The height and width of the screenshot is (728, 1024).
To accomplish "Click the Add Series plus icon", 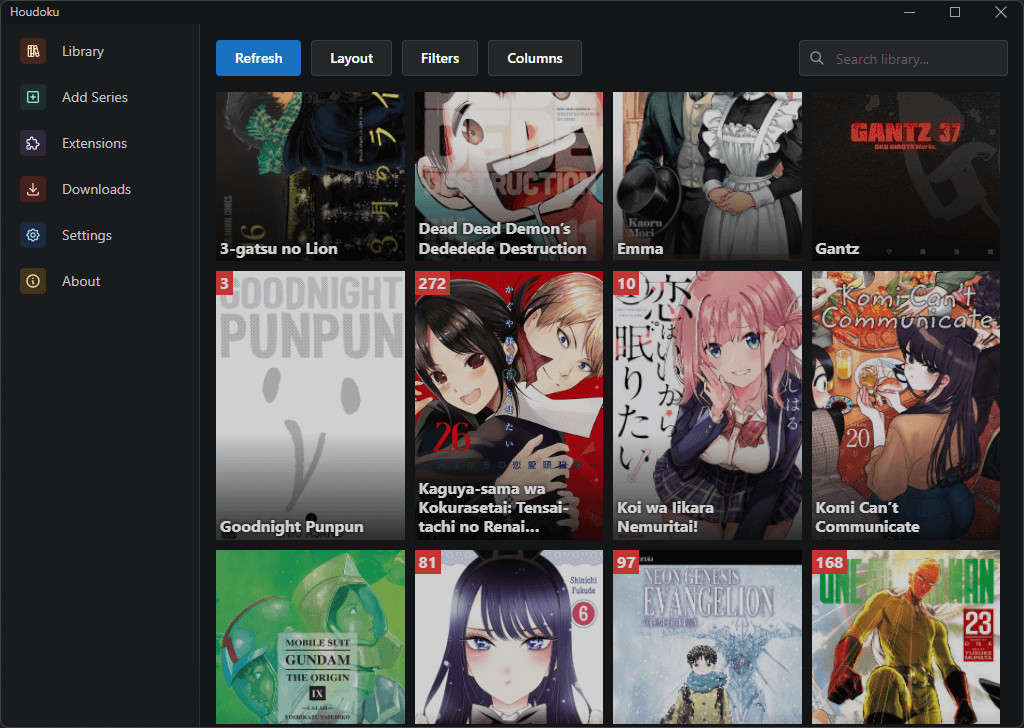I will pyautogui.click(x=33, y=97).
